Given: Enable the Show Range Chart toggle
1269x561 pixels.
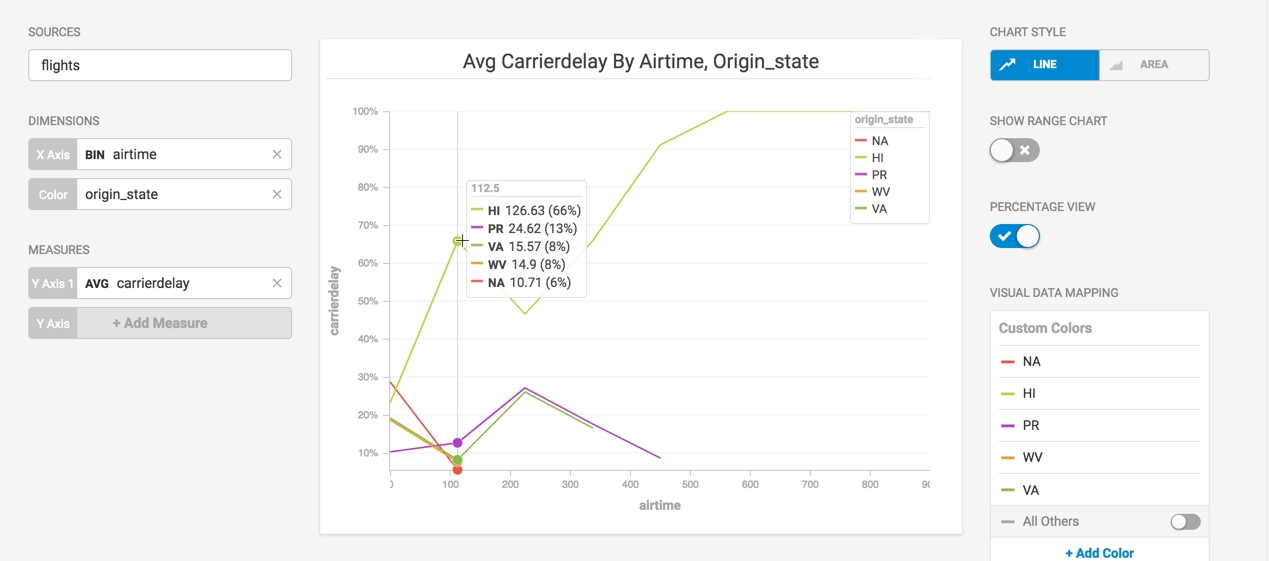Looking at the screenshot, I should coord(1015,150).
